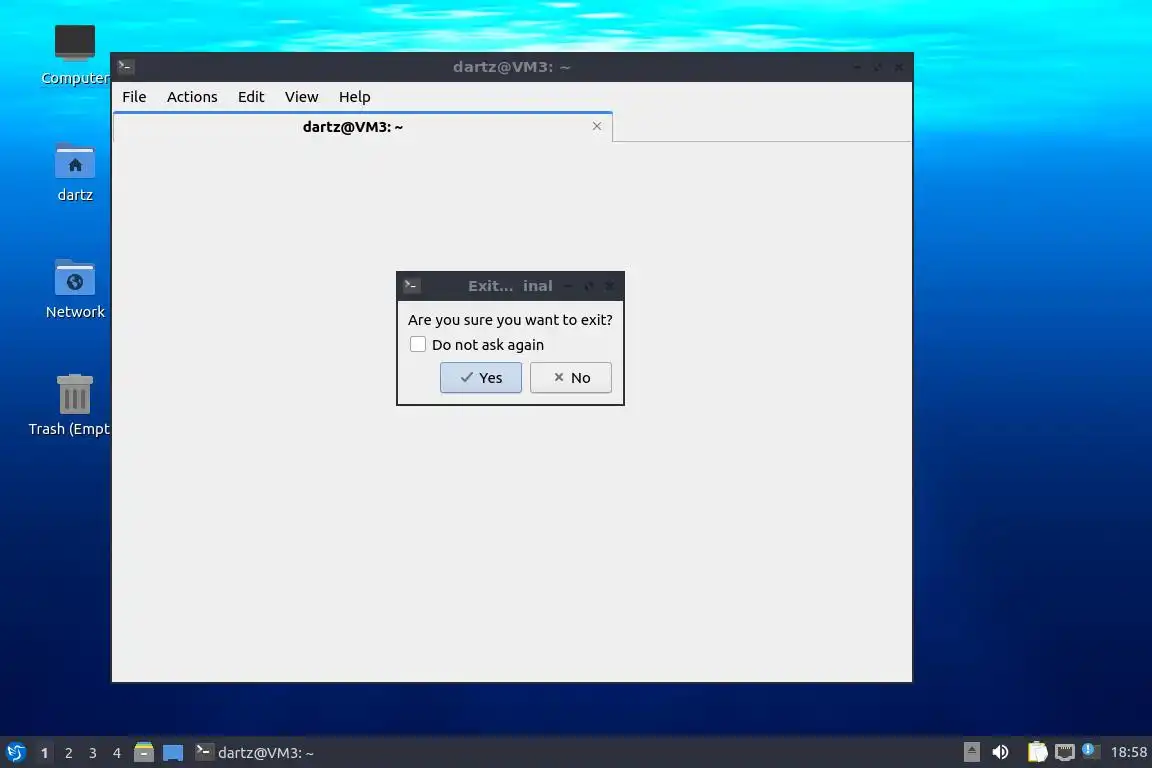Open the dartz home folder icon
1152x768 pixels.
[x=75, y=172]
